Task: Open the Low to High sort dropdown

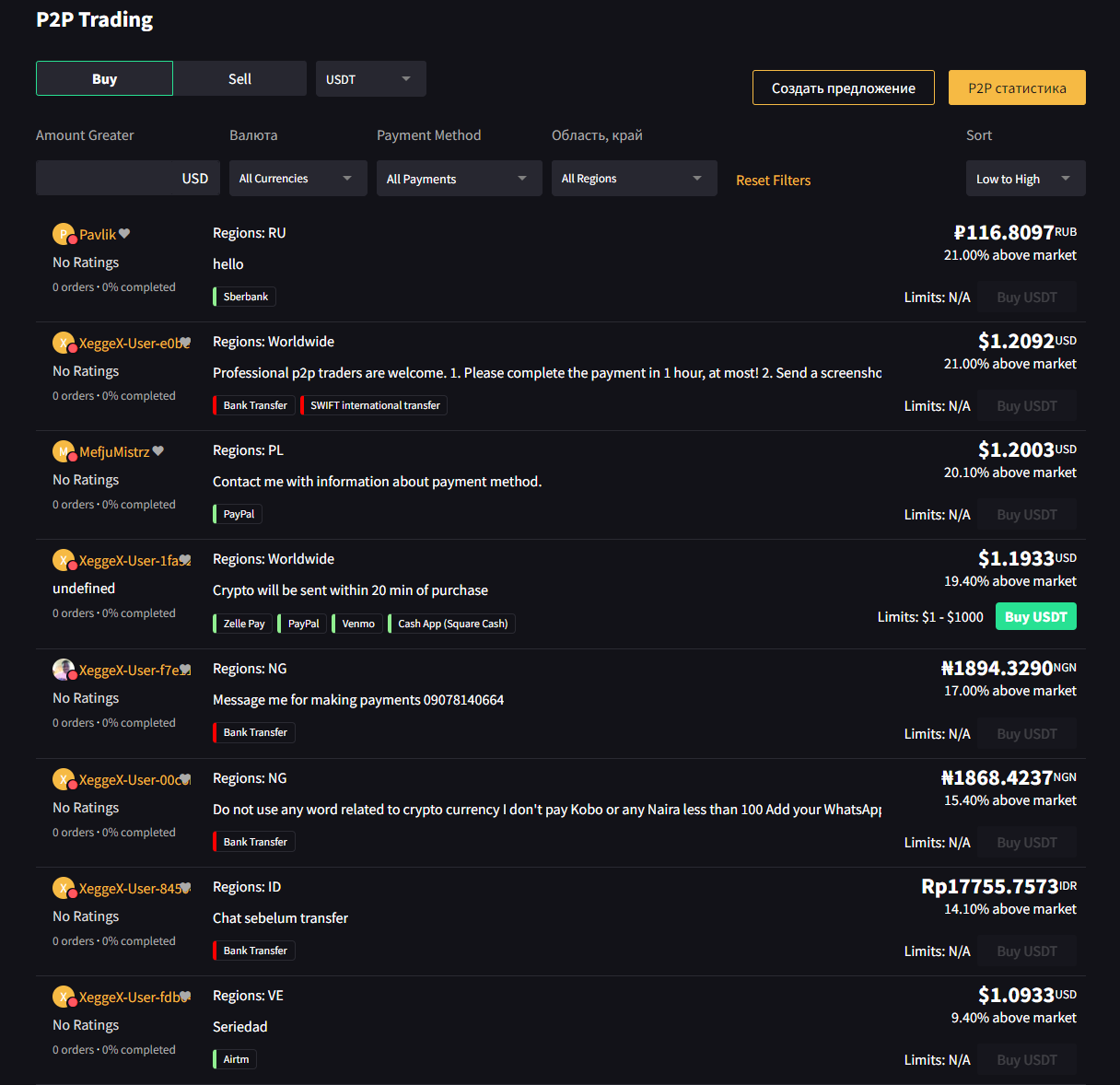Action: click(x=1025, y=179)
